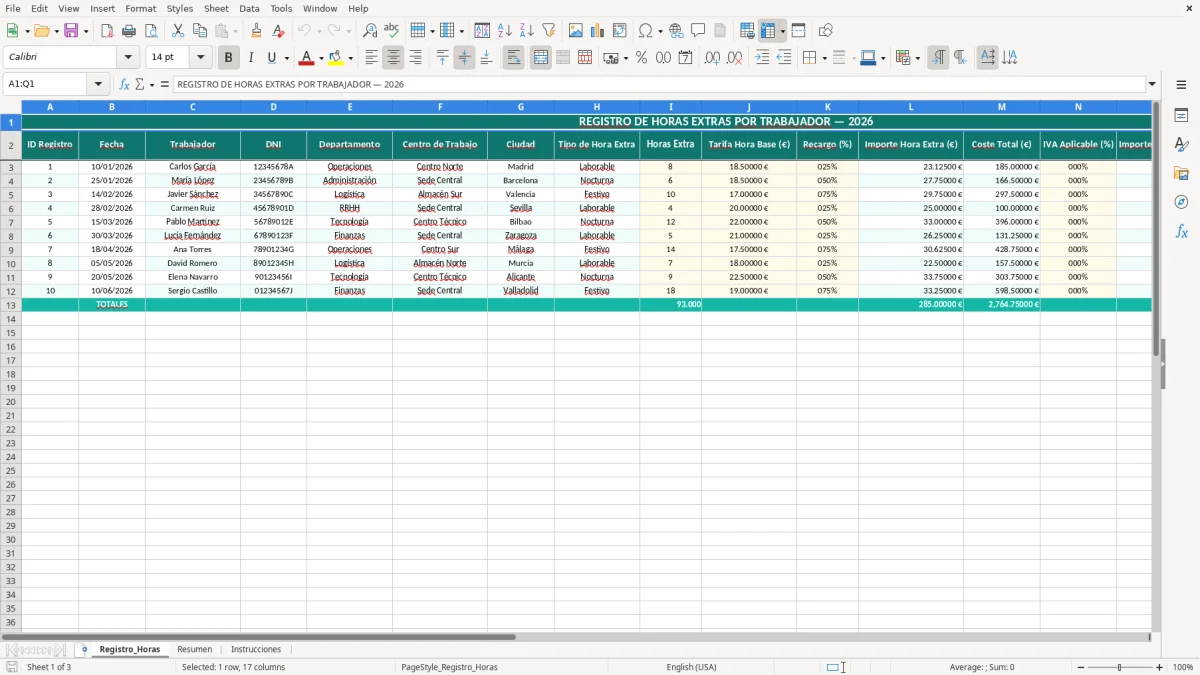This screenshot has width=1200, height=675.
Task: Click the Copy icon
Action: coord(200,31)
